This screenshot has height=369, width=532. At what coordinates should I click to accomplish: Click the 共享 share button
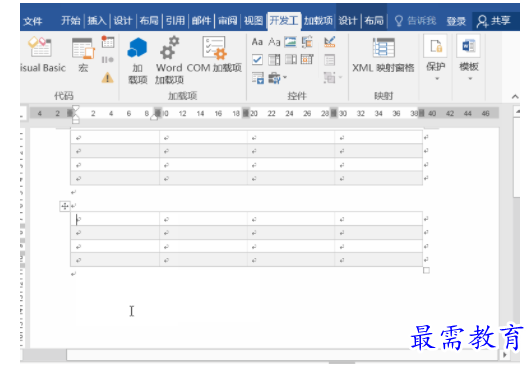click(x=494, y=21)
